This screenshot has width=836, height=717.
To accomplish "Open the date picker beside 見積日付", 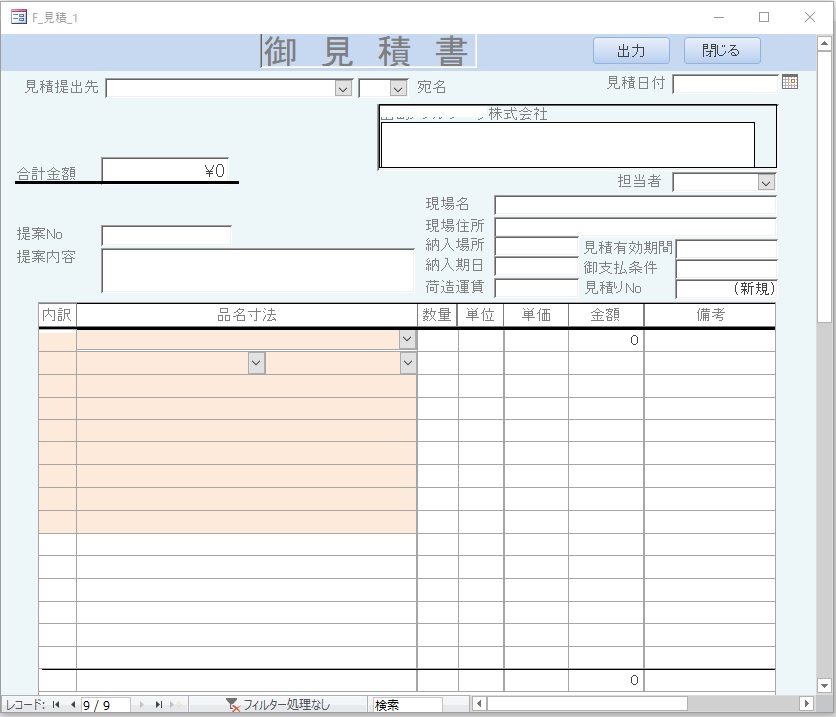I will [790, 83].
